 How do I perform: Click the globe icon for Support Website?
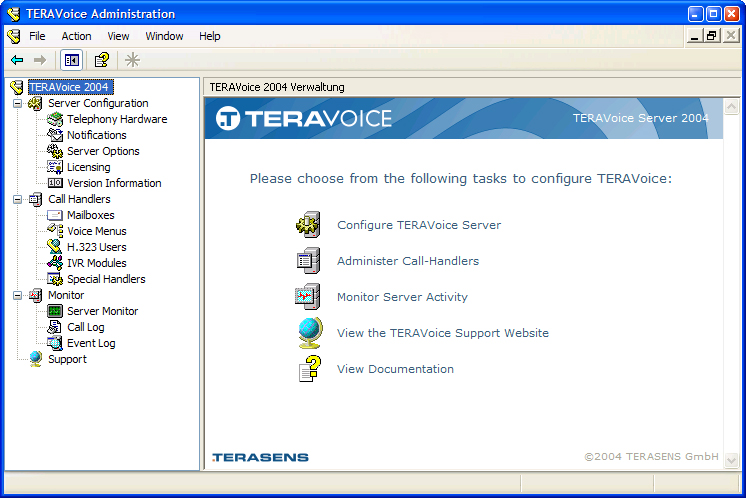coord(309,333)
